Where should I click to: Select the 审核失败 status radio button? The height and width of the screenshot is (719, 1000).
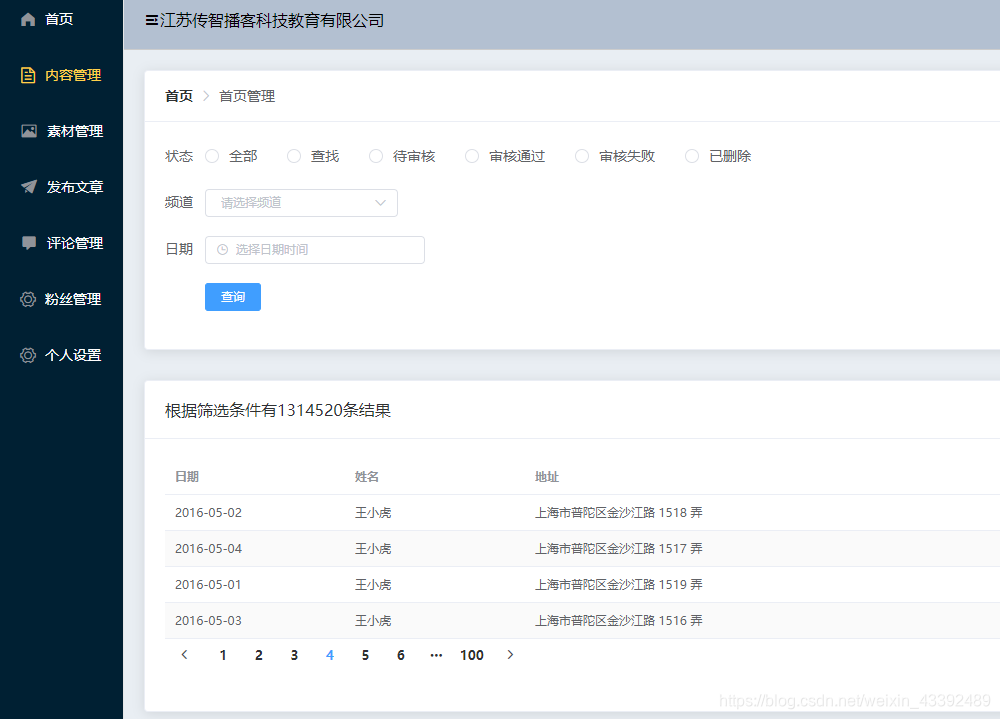tap(582, 156)
